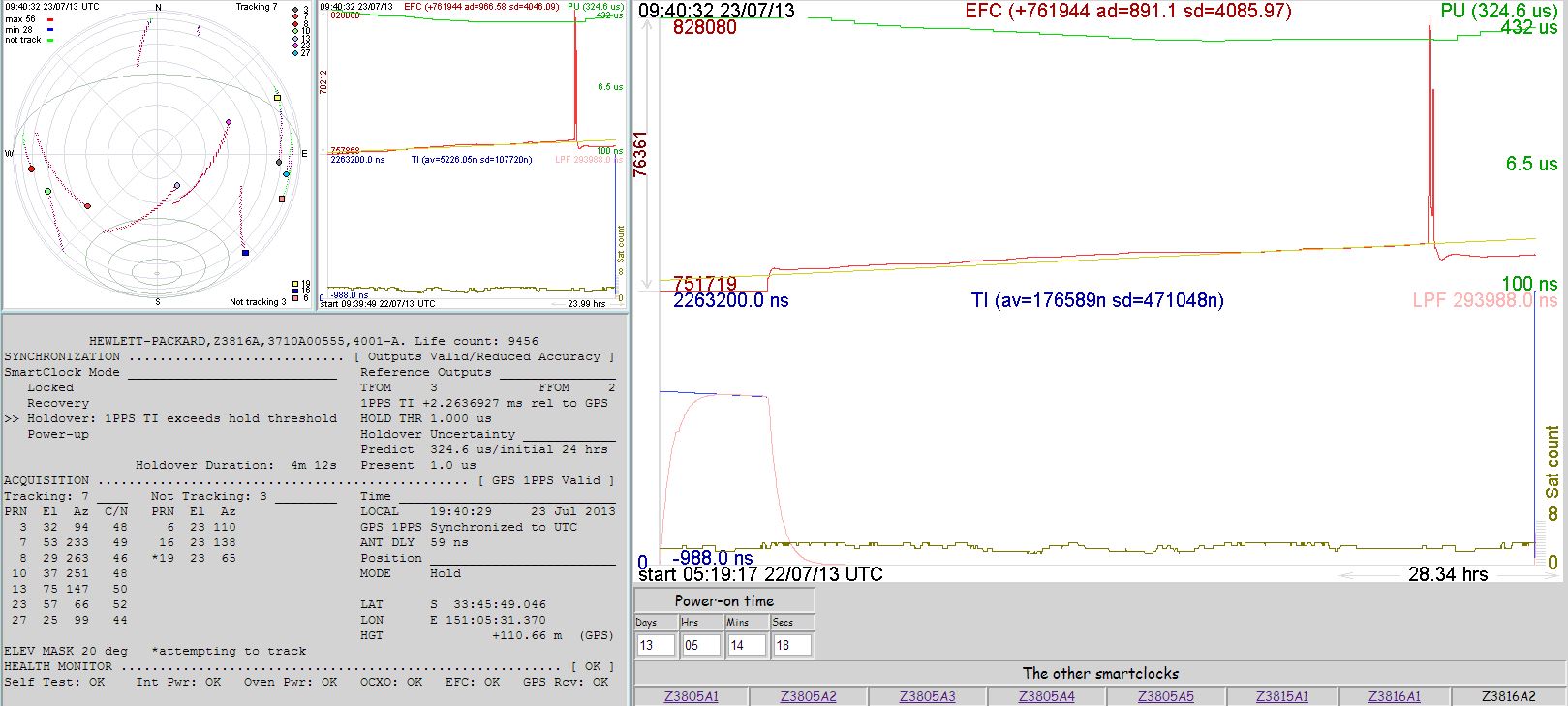Click the blue square PRN 16 satellite marker on sky plot
Image resolution: width=1568 pixels, height=706 pixels.
point(245,253)
